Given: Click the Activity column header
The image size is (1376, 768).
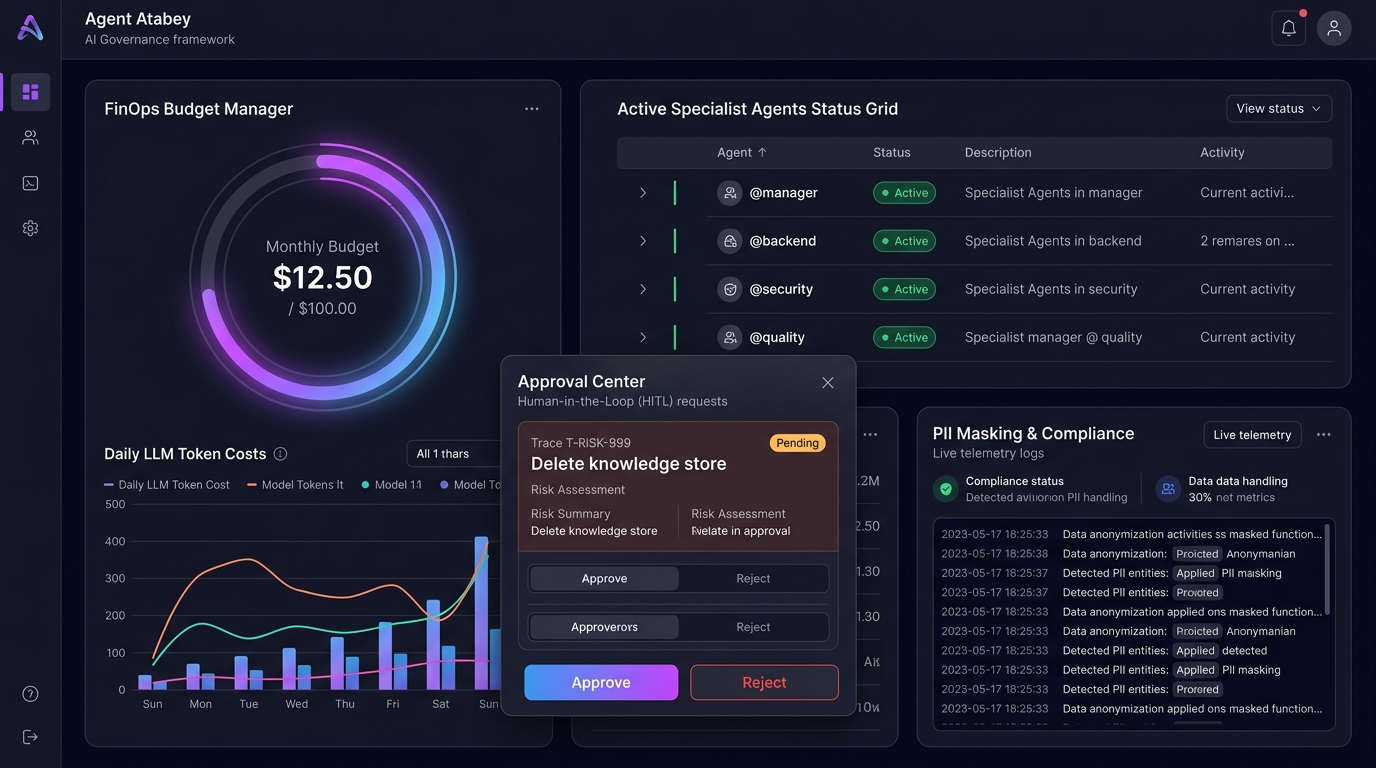Looking at the screenshot, I should (1222, 153).
